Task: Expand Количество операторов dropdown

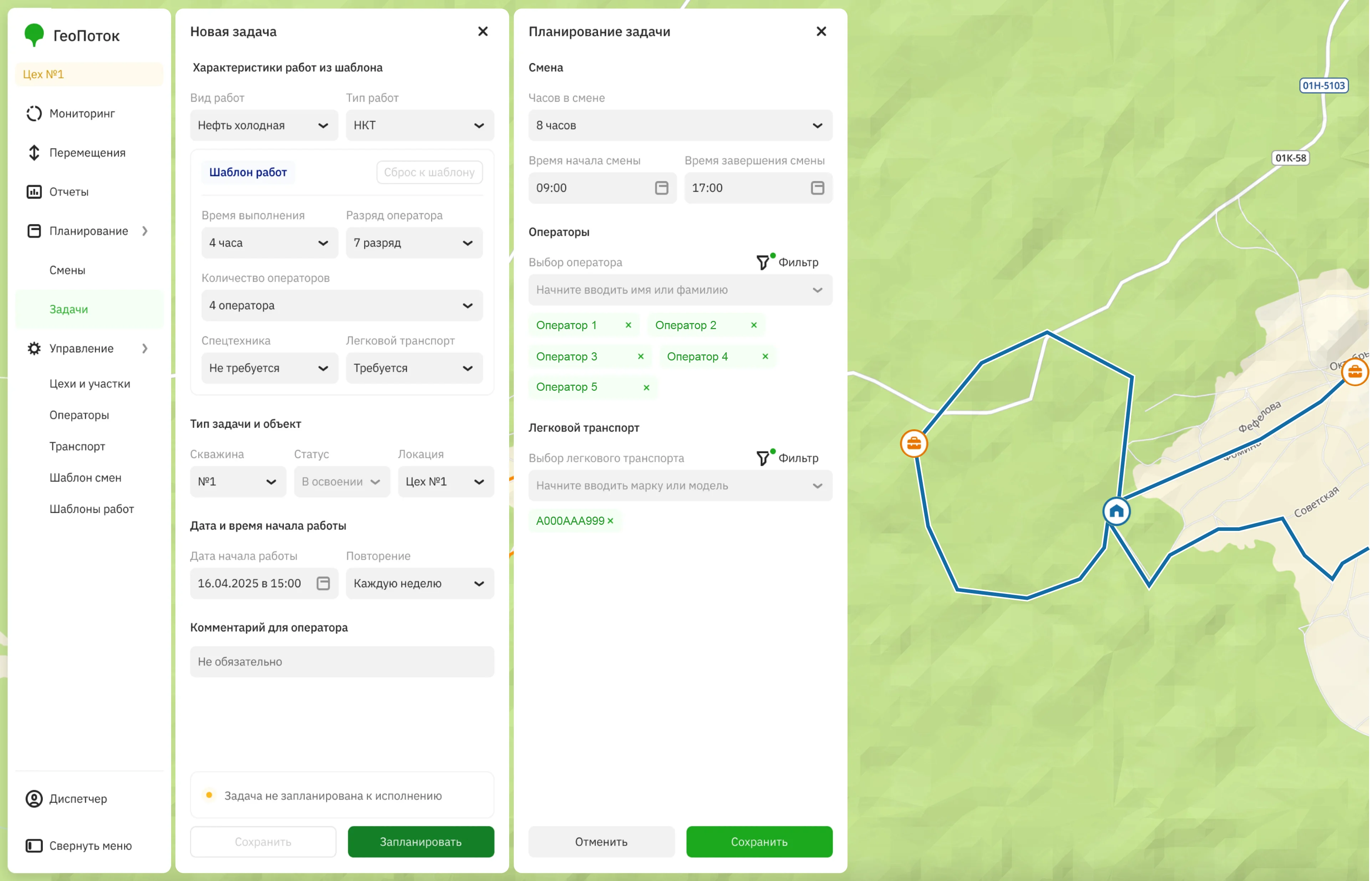Action: (x=342, y=306)
